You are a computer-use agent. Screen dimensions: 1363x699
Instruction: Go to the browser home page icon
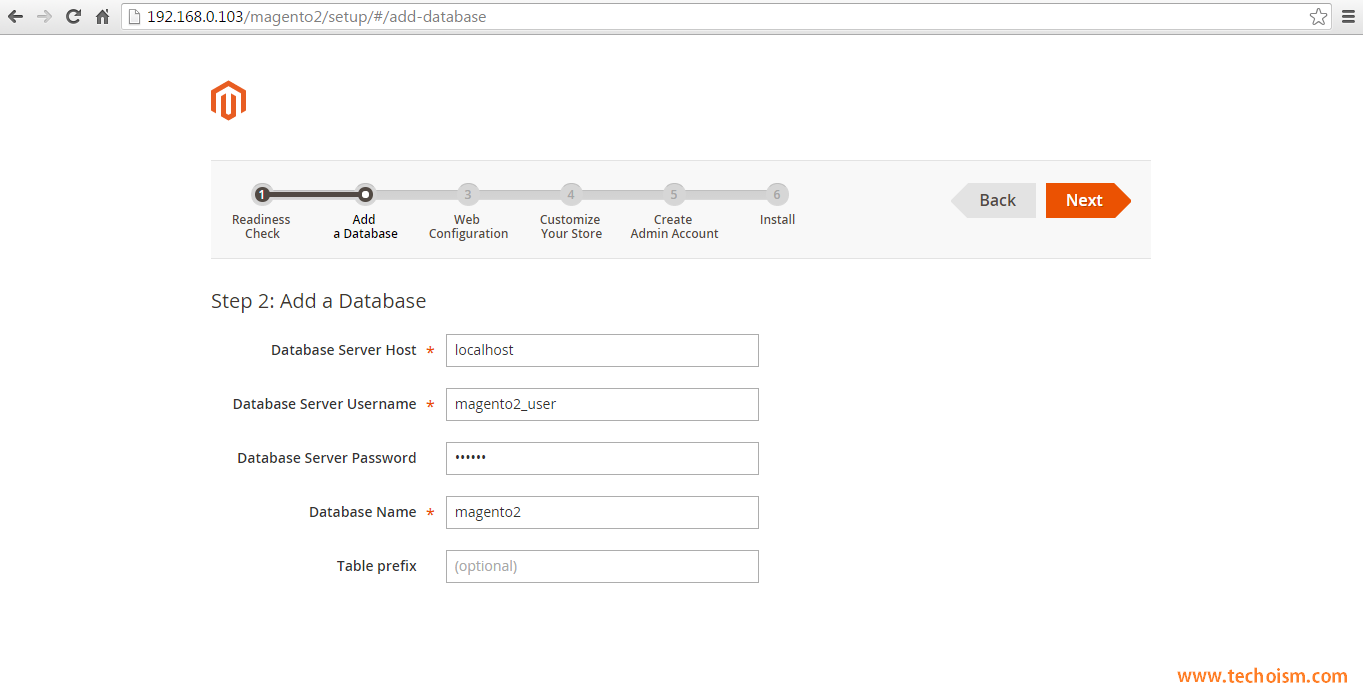(x=102, y=17)
